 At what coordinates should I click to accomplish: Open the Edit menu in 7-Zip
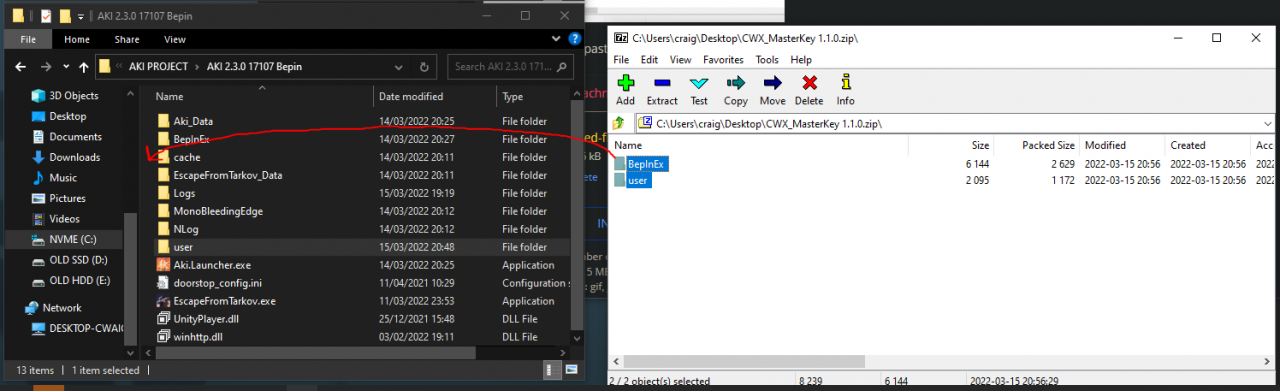(650, 60)
